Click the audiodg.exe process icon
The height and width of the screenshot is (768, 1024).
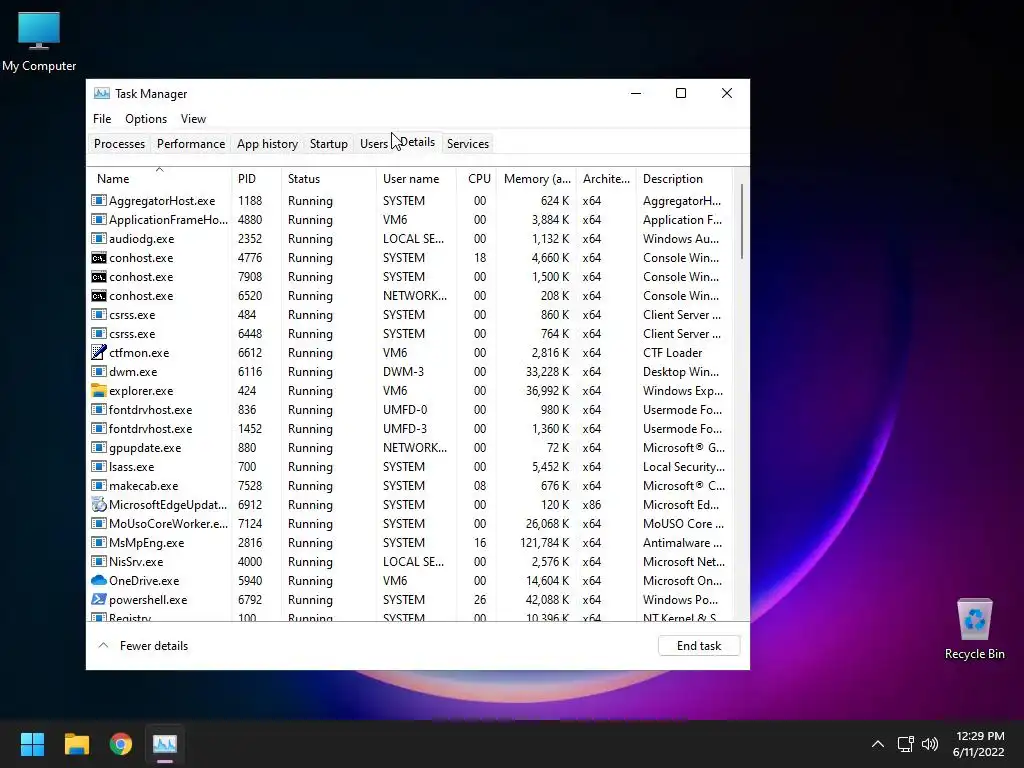pyautogui.click(x=99, y=239)
